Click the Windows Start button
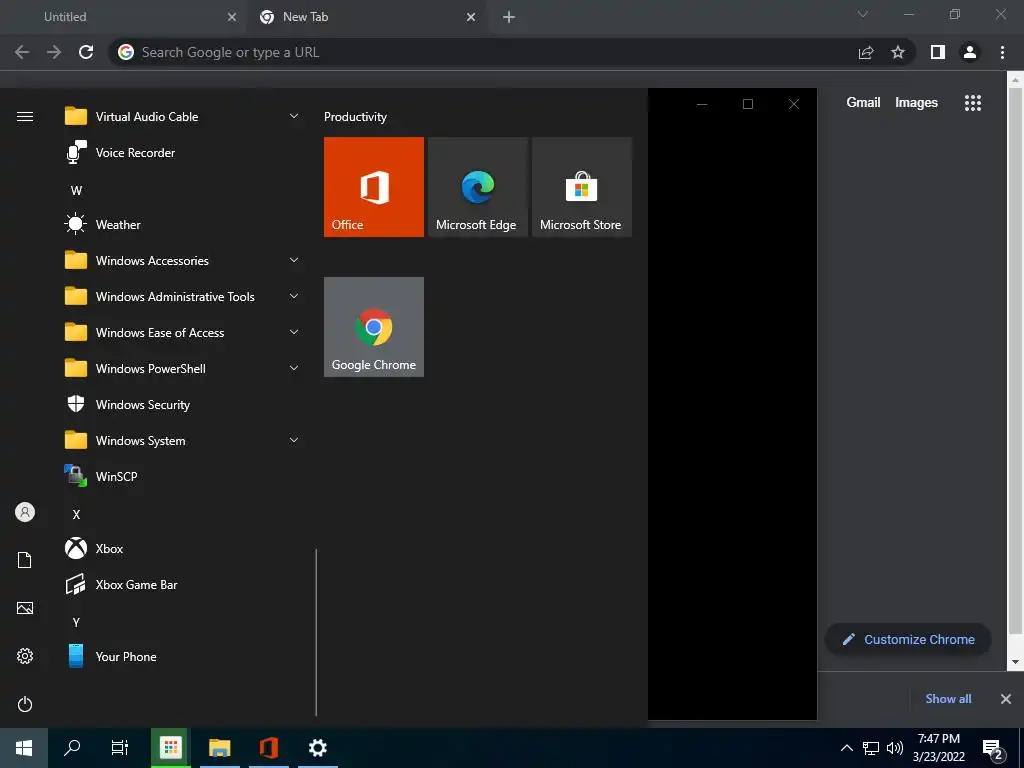The height and width of the screenshot is (768, 1024). 24,748
